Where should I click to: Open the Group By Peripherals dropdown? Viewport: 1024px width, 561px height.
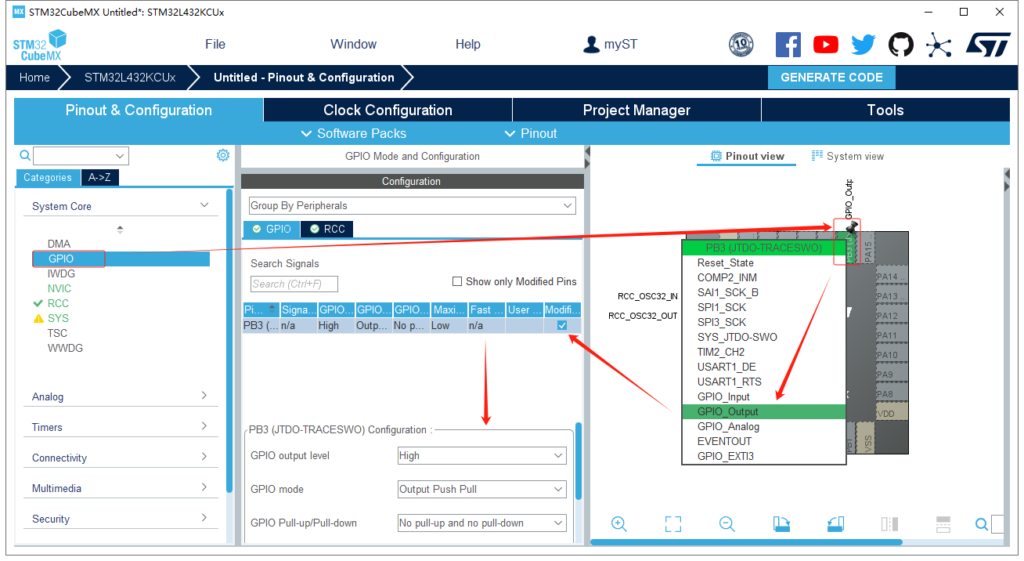tap(411, 206)
